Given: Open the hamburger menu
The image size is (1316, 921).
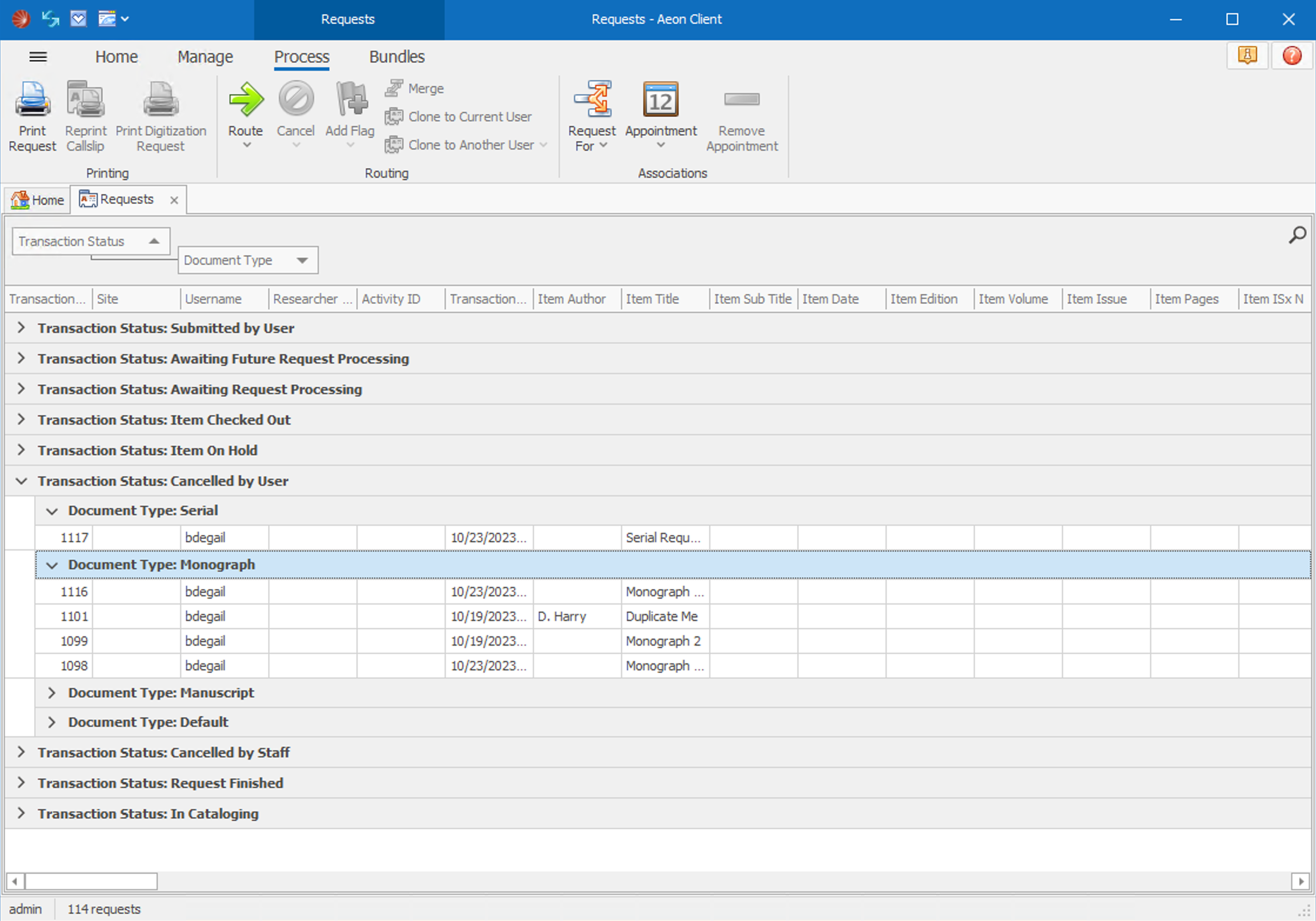Looking at the screenshot, I should tap(38, 56).
